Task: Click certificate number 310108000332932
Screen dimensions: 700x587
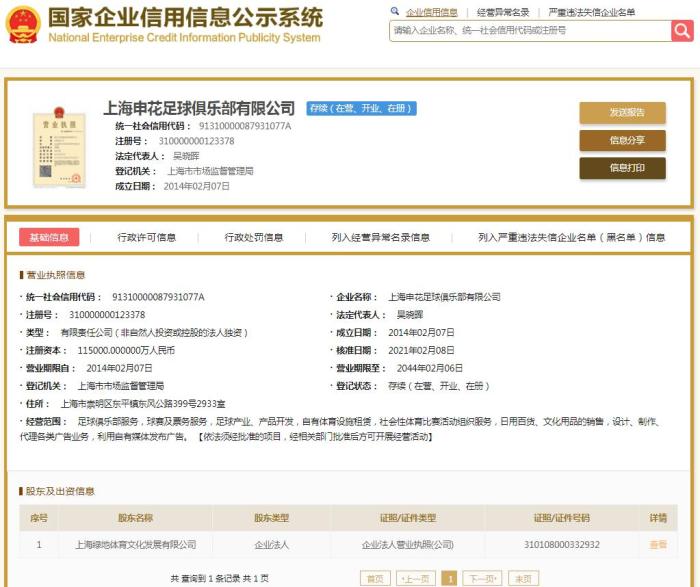Action: (x=562, y=545)
